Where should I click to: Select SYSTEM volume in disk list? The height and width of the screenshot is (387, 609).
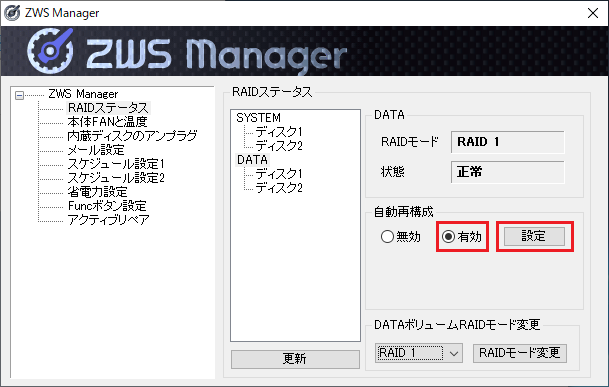(x=258, y=118)
